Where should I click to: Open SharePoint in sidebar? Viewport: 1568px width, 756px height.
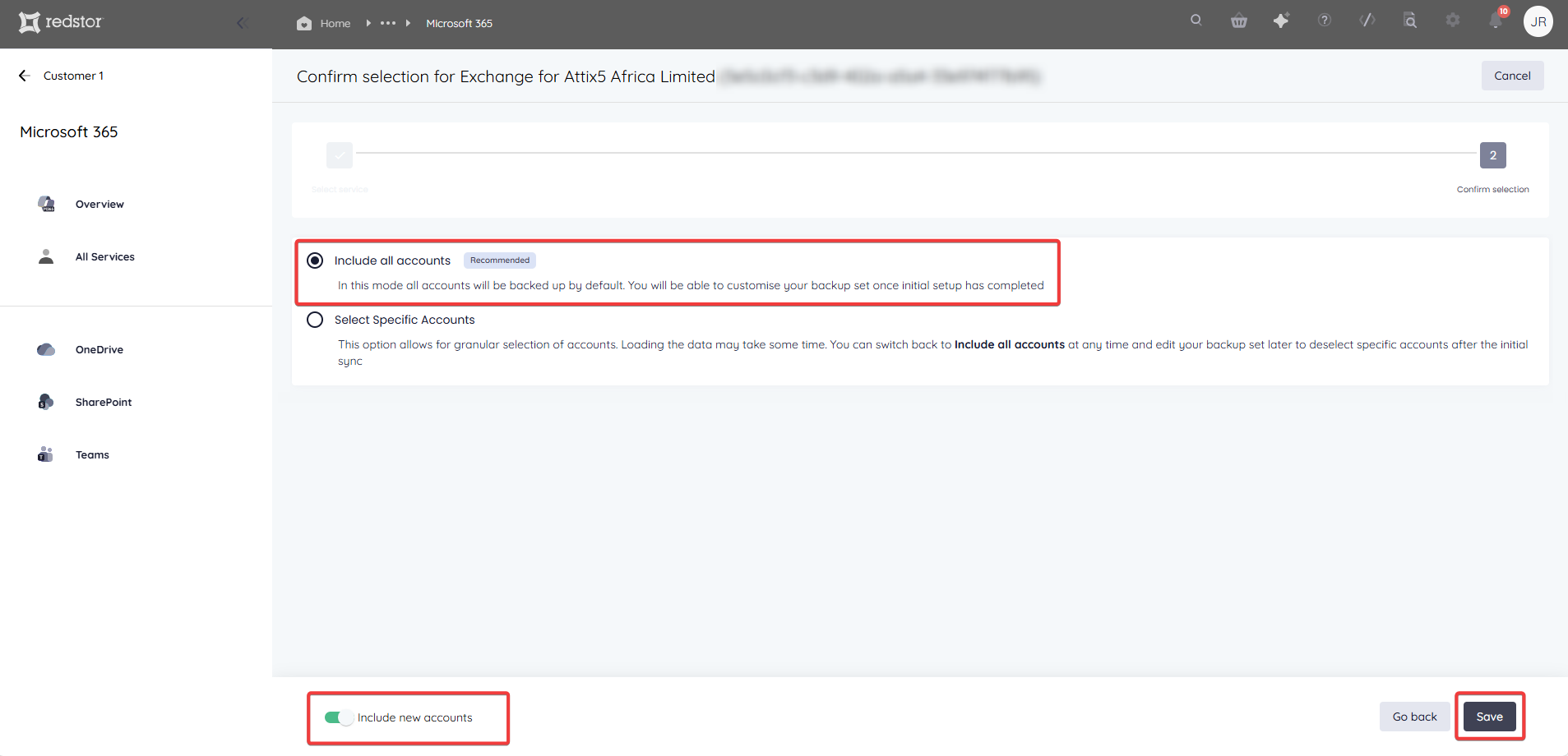click(x=103, y=402)
